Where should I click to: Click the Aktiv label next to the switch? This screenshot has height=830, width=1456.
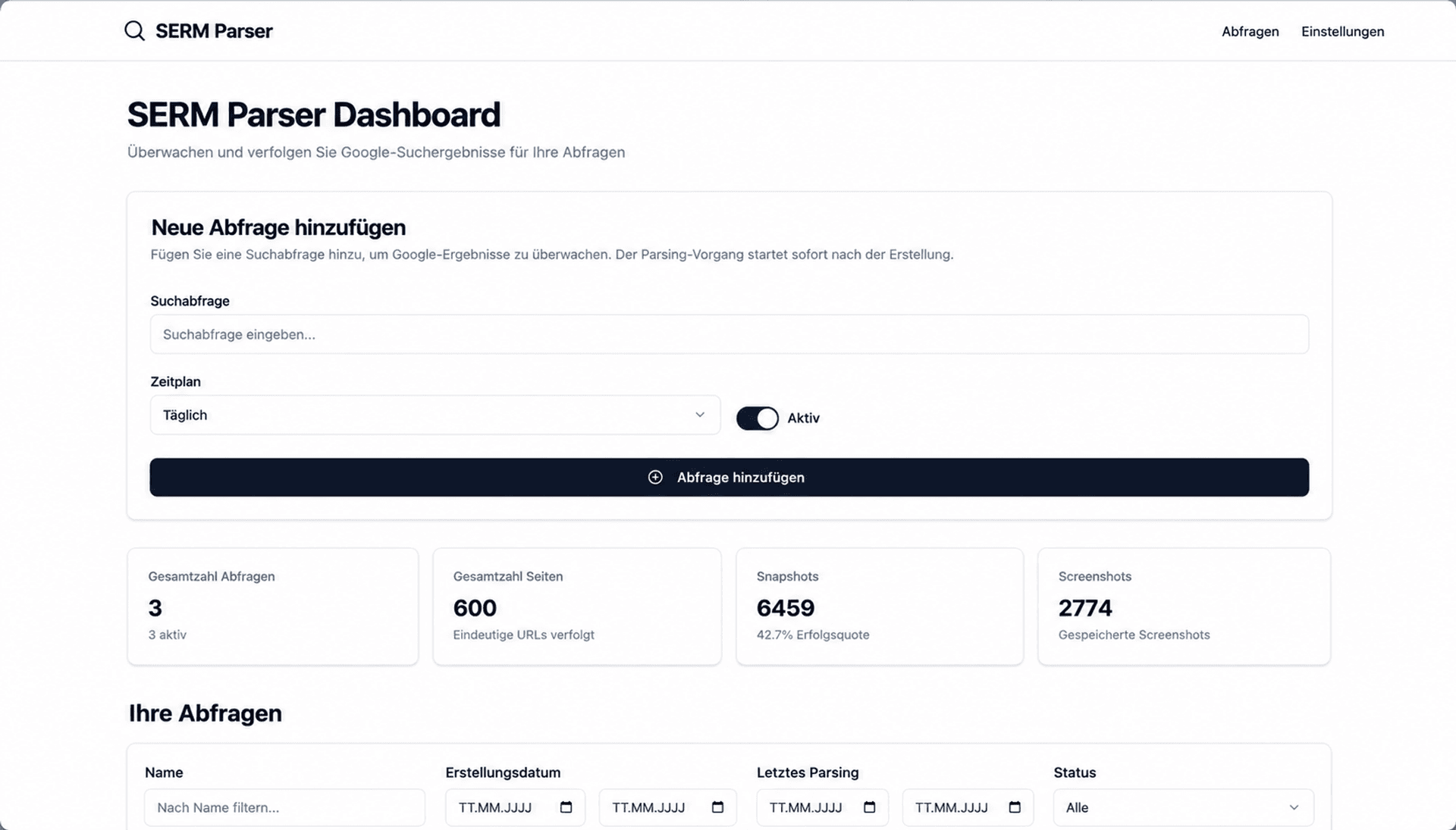pos(803,418)
